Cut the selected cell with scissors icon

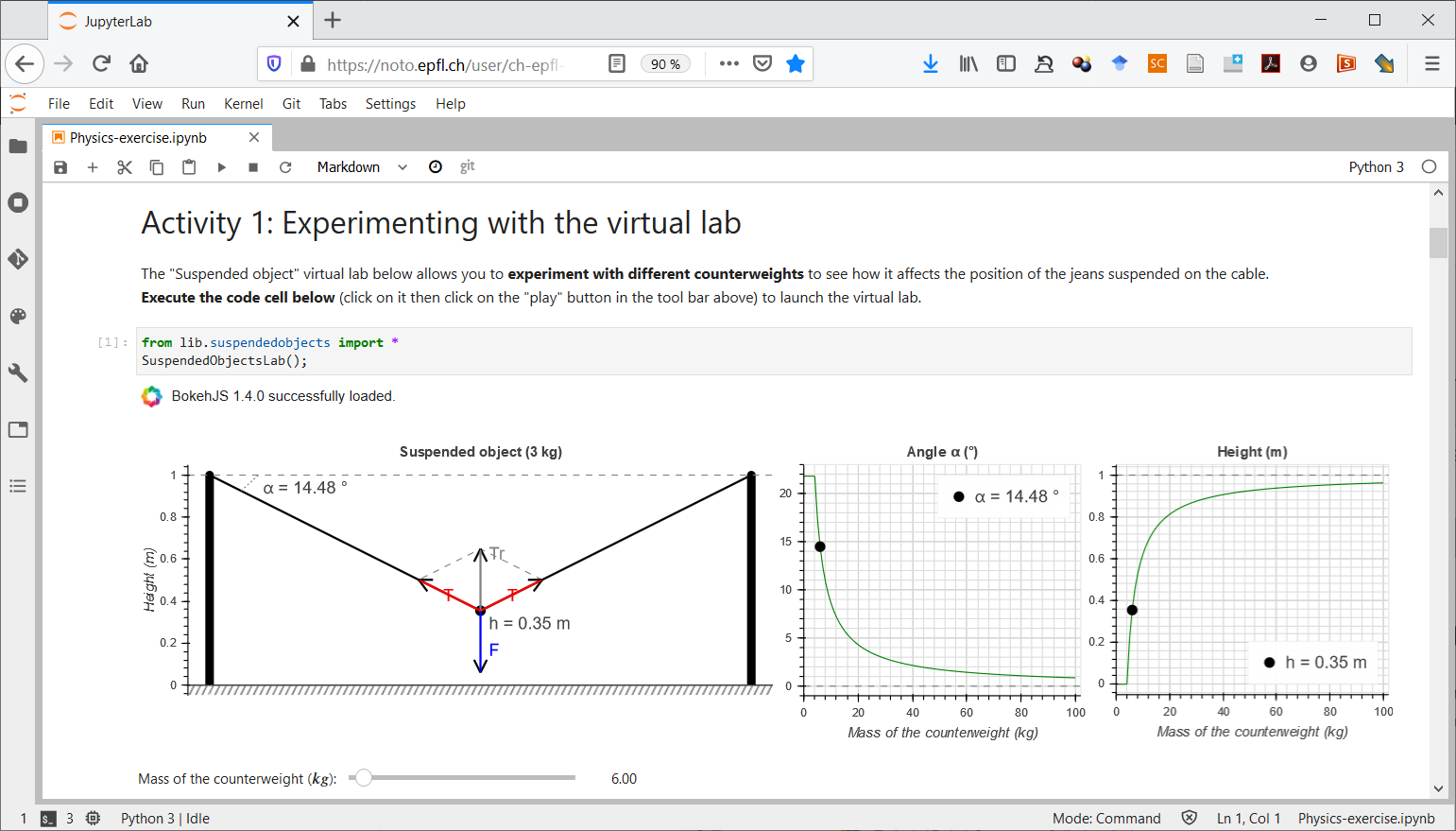[x=125, y=167]
